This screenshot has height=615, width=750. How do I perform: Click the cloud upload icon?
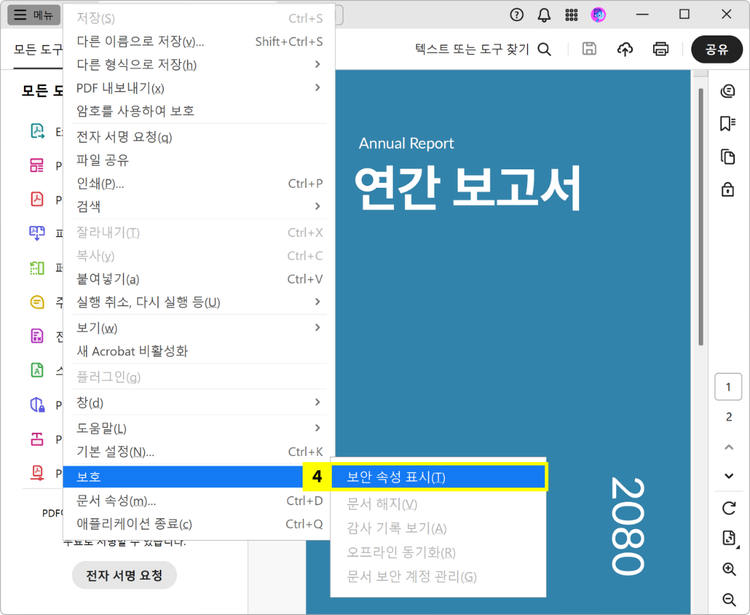pyautogui.click(x=625, y=49)
